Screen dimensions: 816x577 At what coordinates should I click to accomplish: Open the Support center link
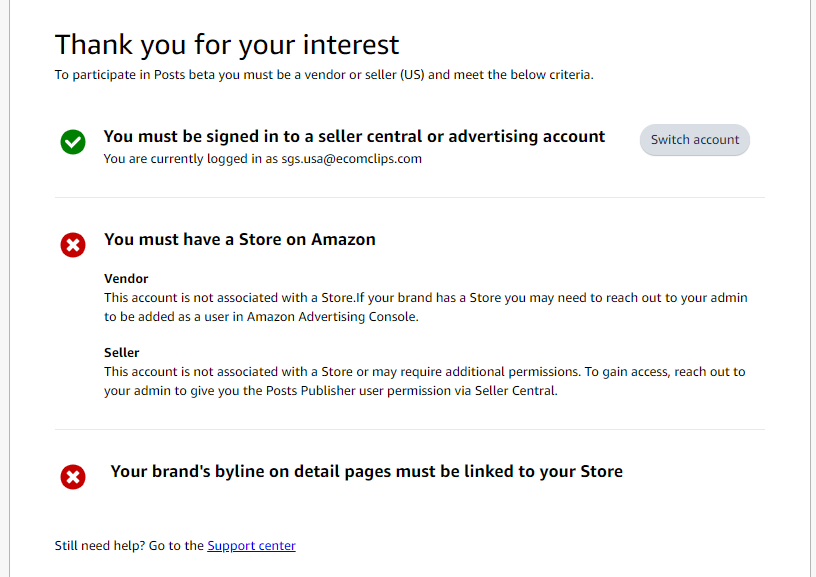click(251, 545)
